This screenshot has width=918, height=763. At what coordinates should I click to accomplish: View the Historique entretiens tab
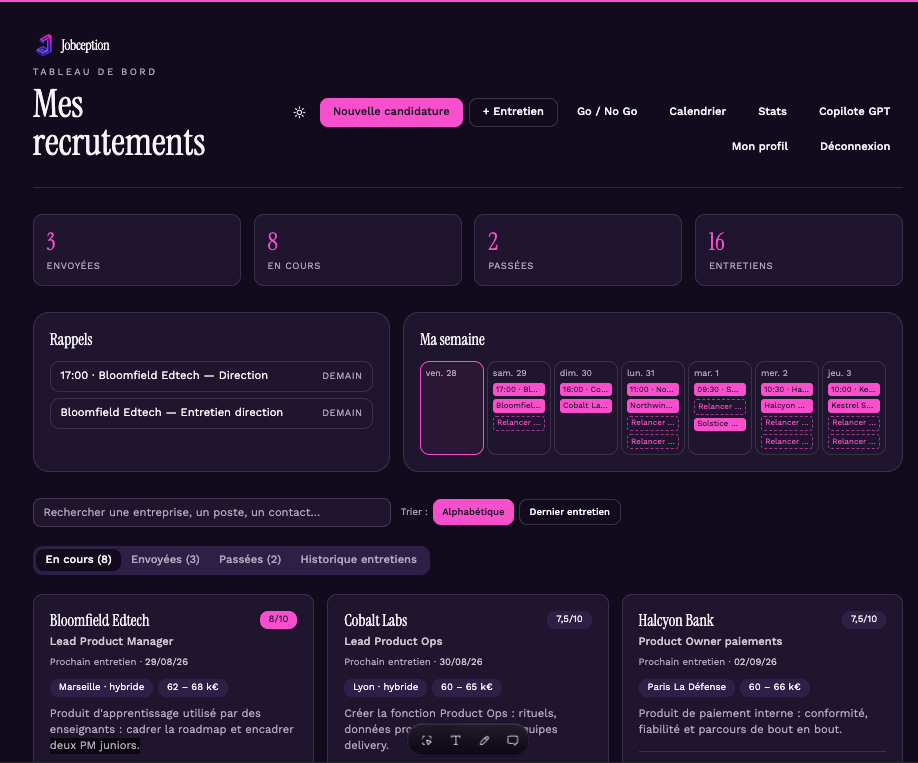point(359,560)
